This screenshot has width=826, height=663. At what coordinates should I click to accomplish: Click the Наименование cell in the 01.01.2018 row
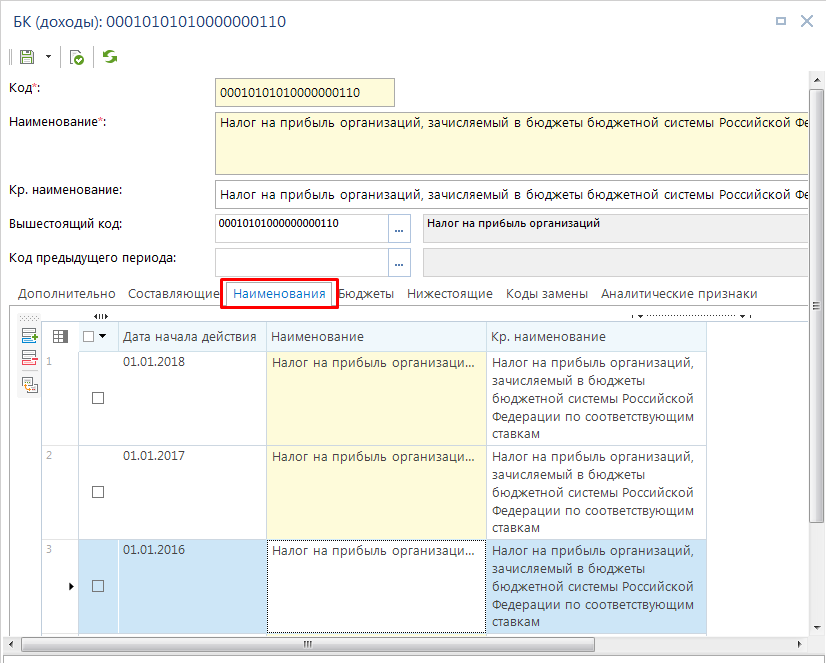tap(376, 398)
